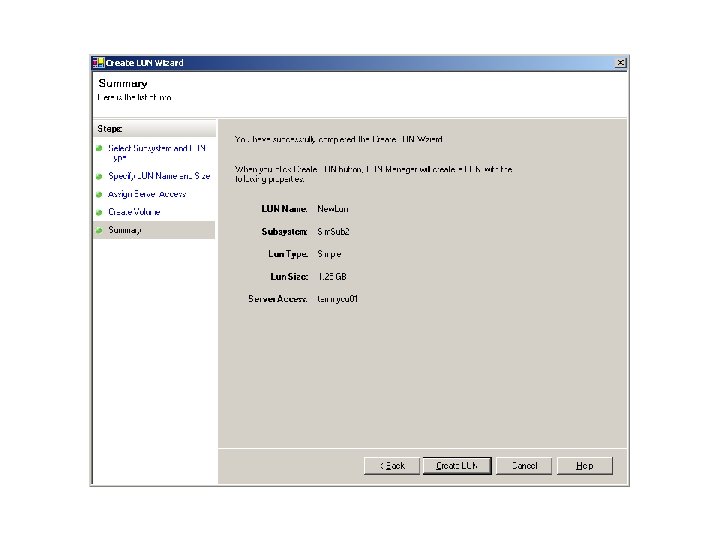Click the Server Access value
The height and width of the screenshot is (540, 720).
(338, 299)
